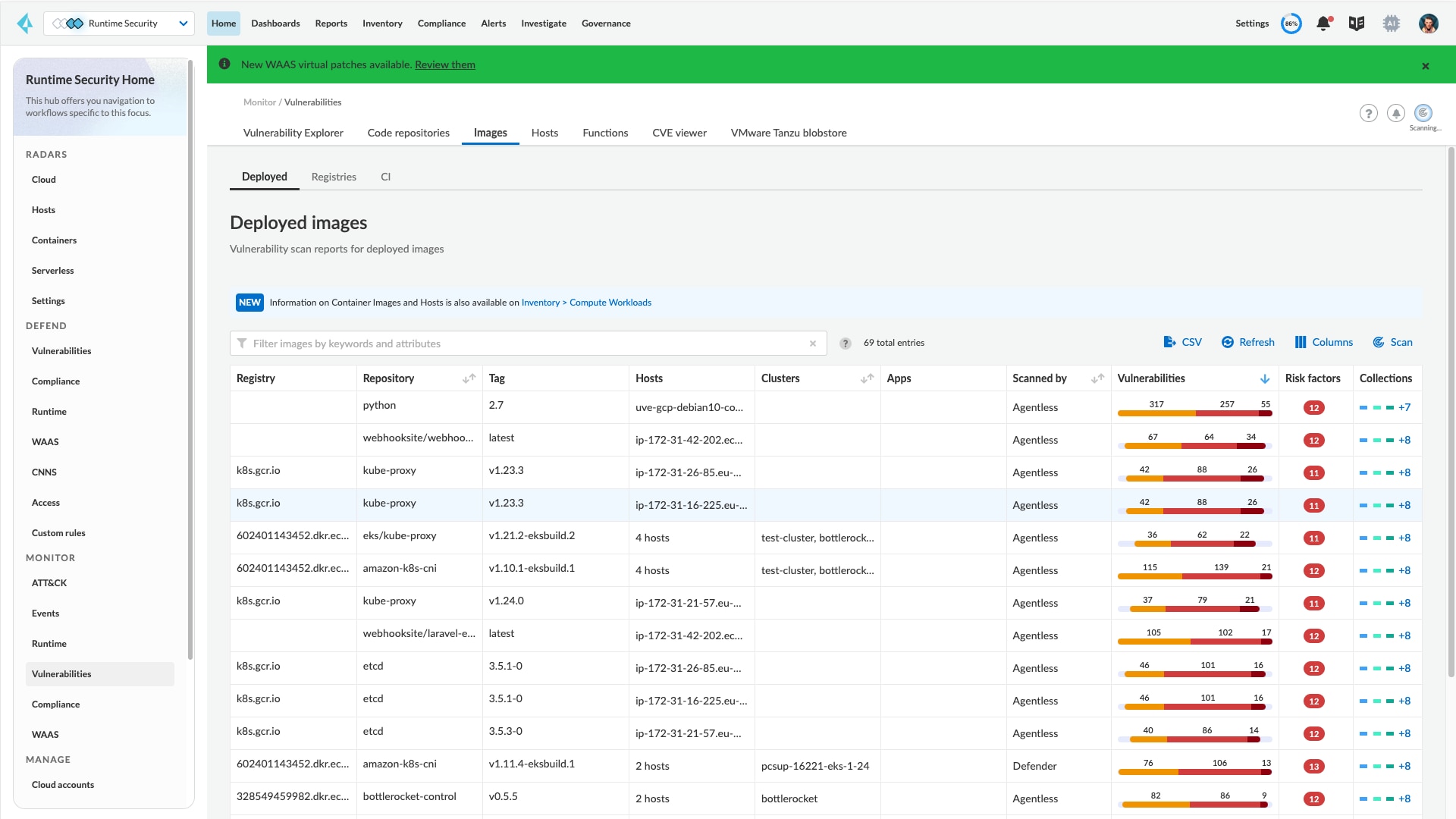The width and height of the screenshot is (1456, 819).
Task: Open the documentation book icon
Action: click(x=1357, y=24)
